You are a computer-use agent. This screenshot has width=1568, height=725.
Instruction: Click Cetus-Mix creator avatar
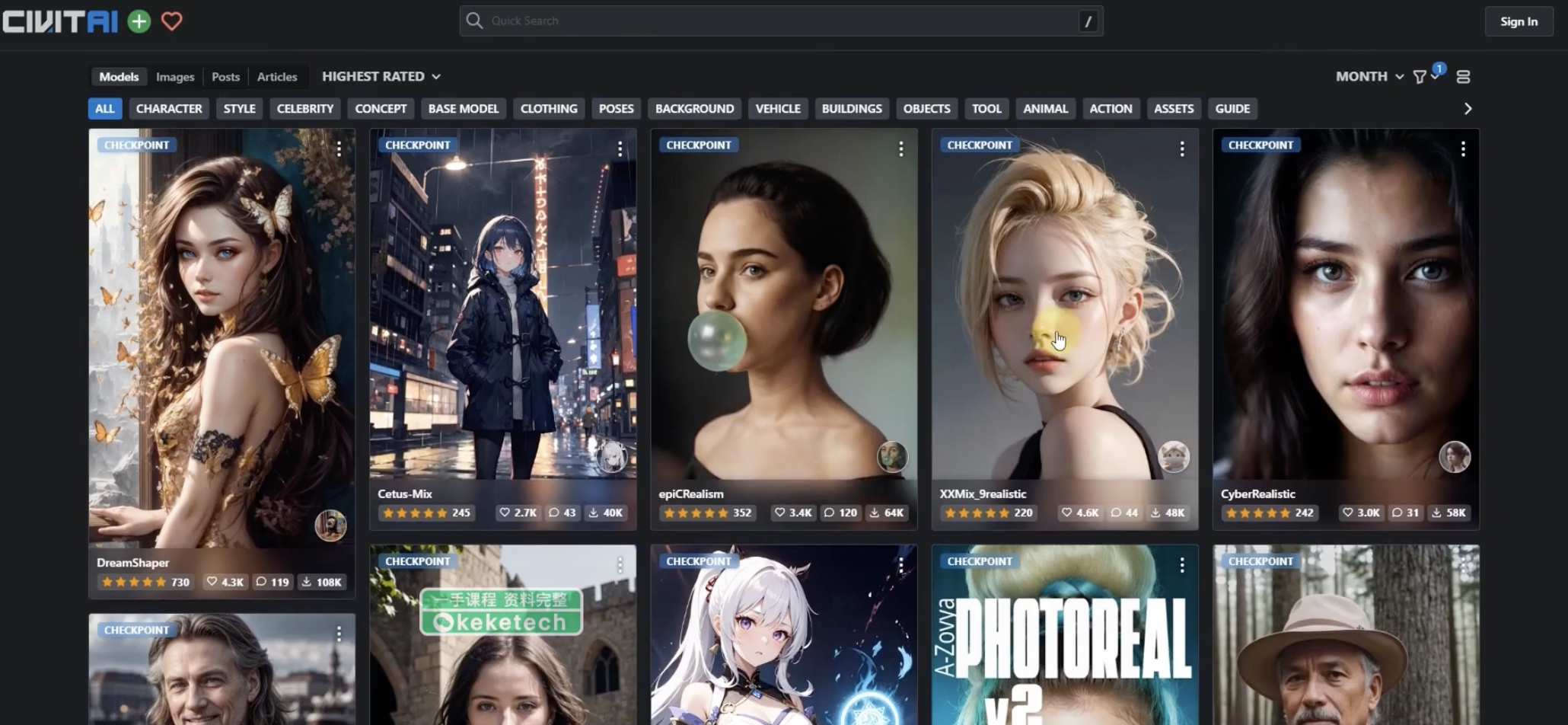(x=612, y=457)
